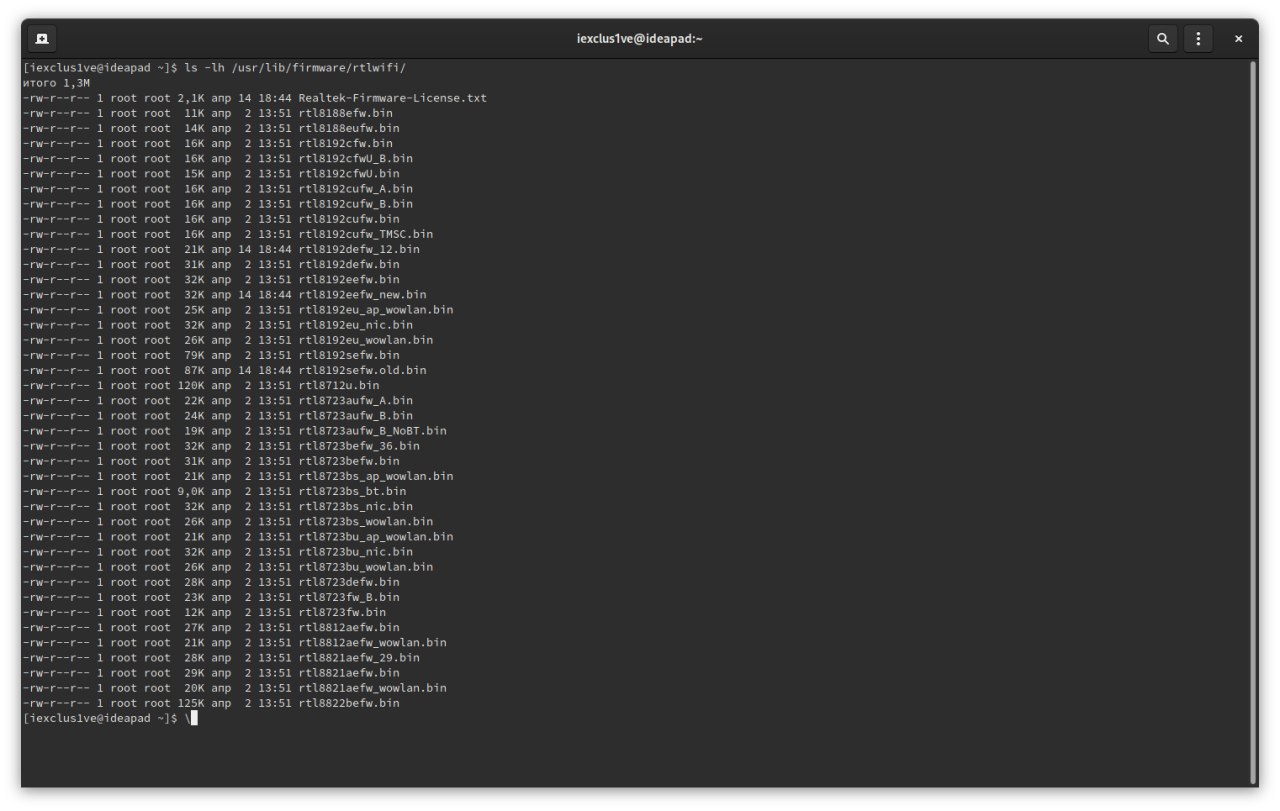
Task: Click file name rtl8192eu_nic.bin
Action: click(x=355, y=325)
